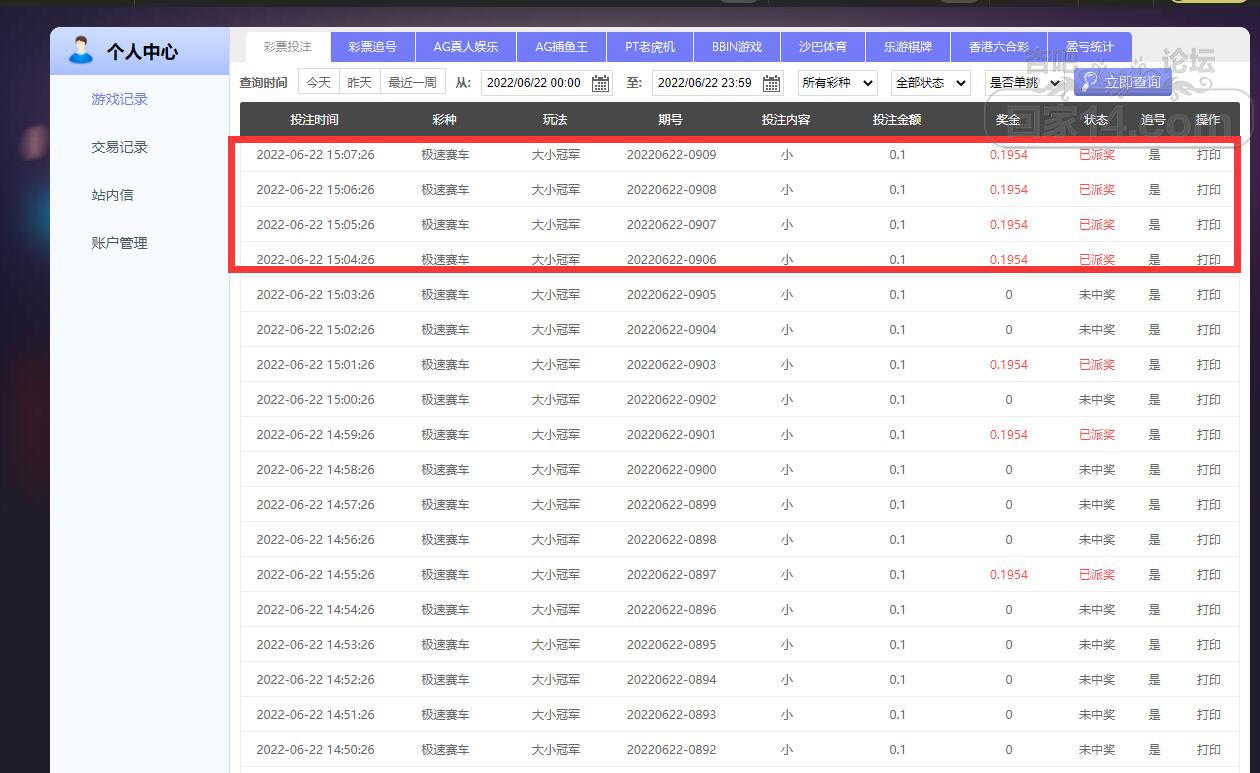The height and width of the screenshot is (773, 1260).
Task: Select 今天 quick time filter
Action: 318,82
